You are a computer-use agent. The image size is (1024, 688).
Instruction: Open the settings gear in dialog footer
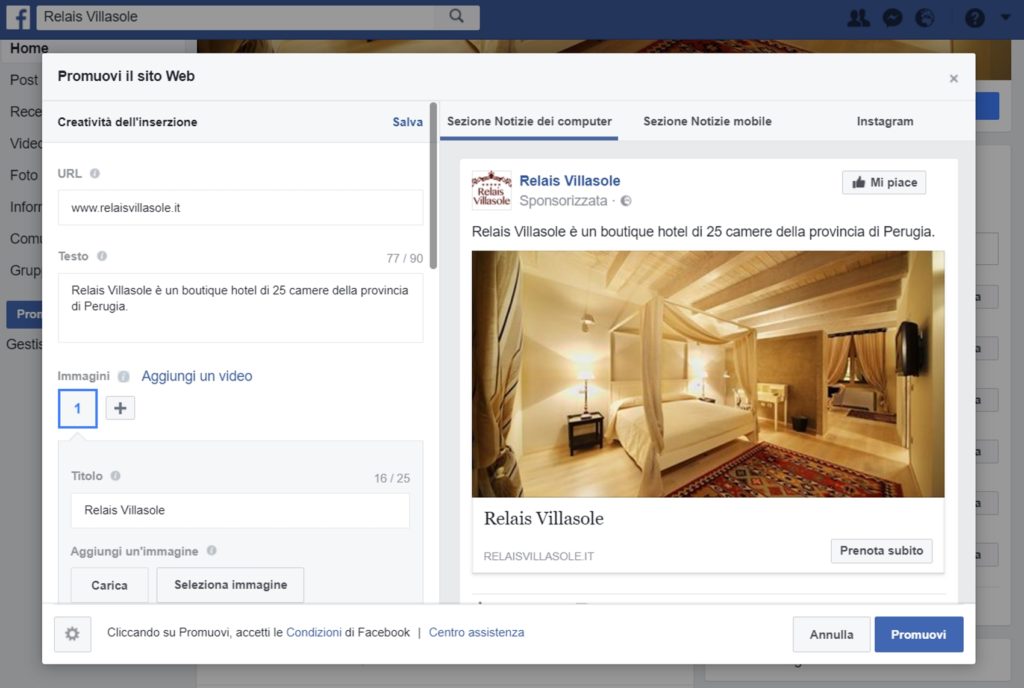click(x=72, y=634)
